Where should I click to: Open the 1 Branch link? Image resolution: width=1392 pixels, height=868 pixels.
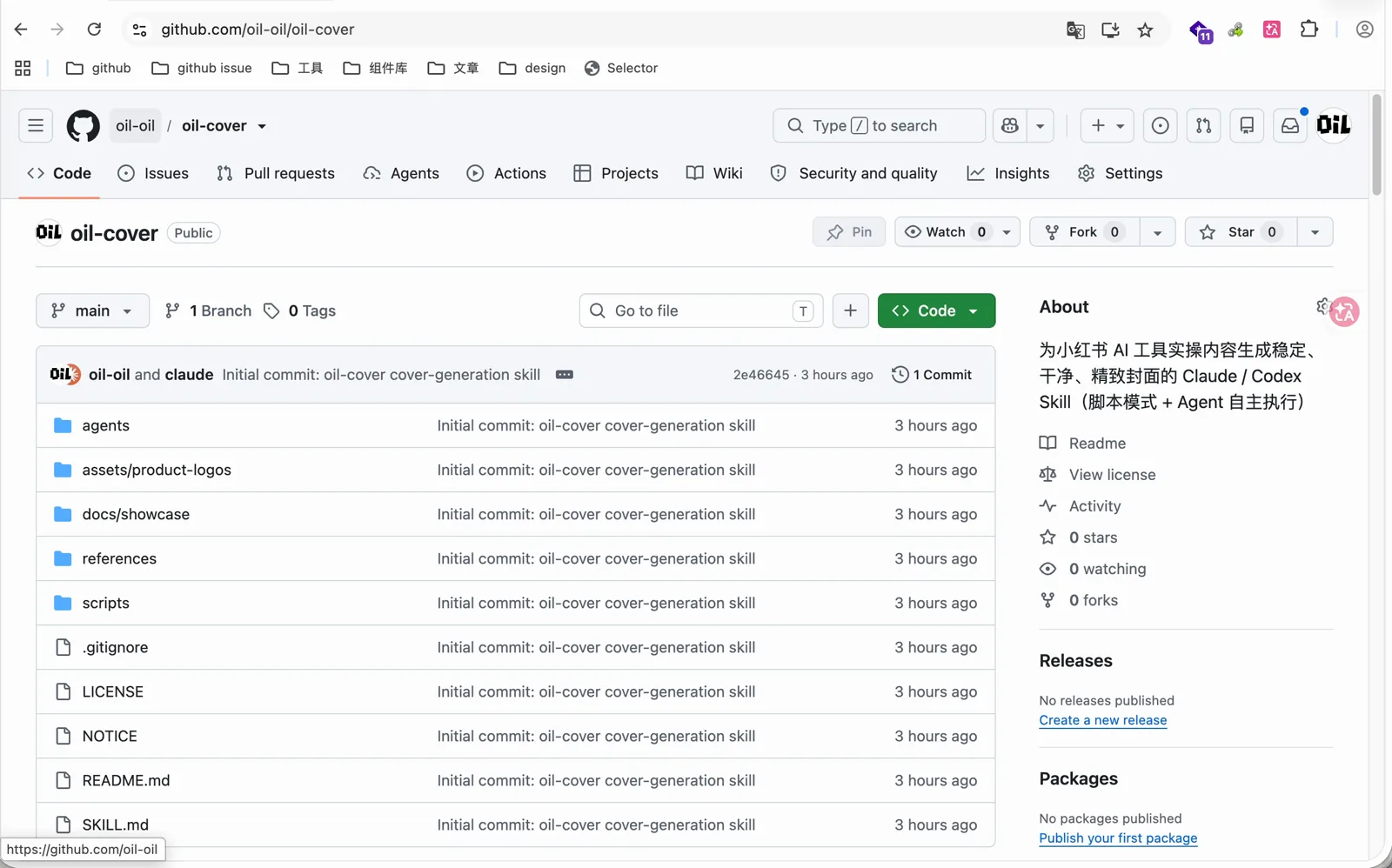coord(208,310)
